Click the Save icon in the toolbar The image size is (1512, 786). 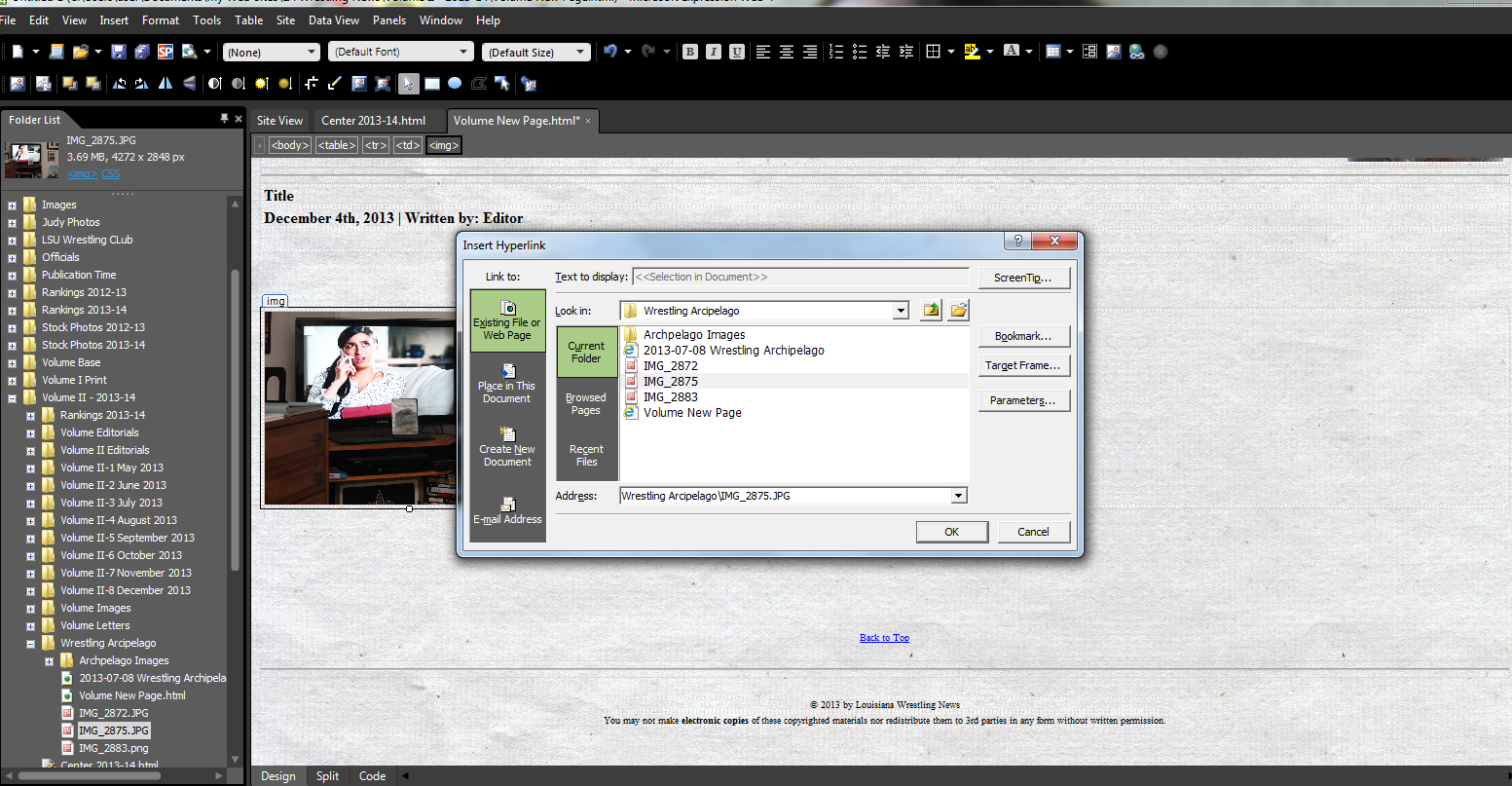point(119,52)
